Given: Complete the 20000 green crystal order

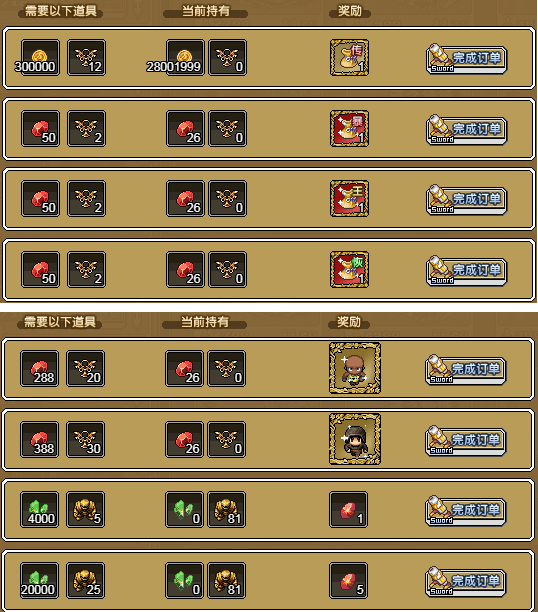Looking at the screenshot, I should point(466,582).
